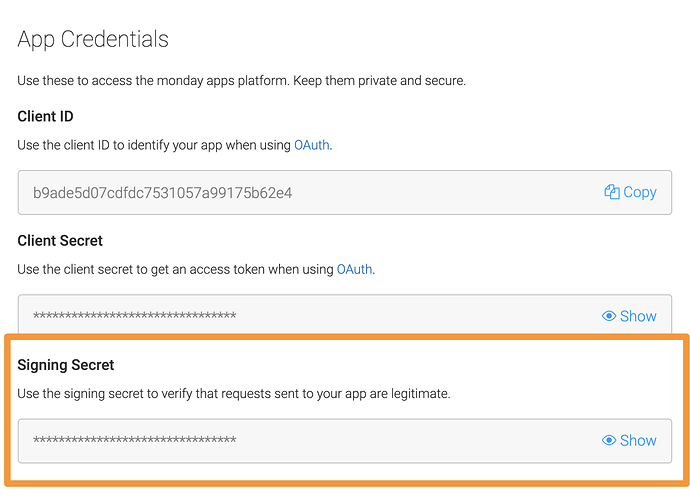
Task: Select the masked Signing Secret field
Action: pyautogui.click(x=345, y=440)
